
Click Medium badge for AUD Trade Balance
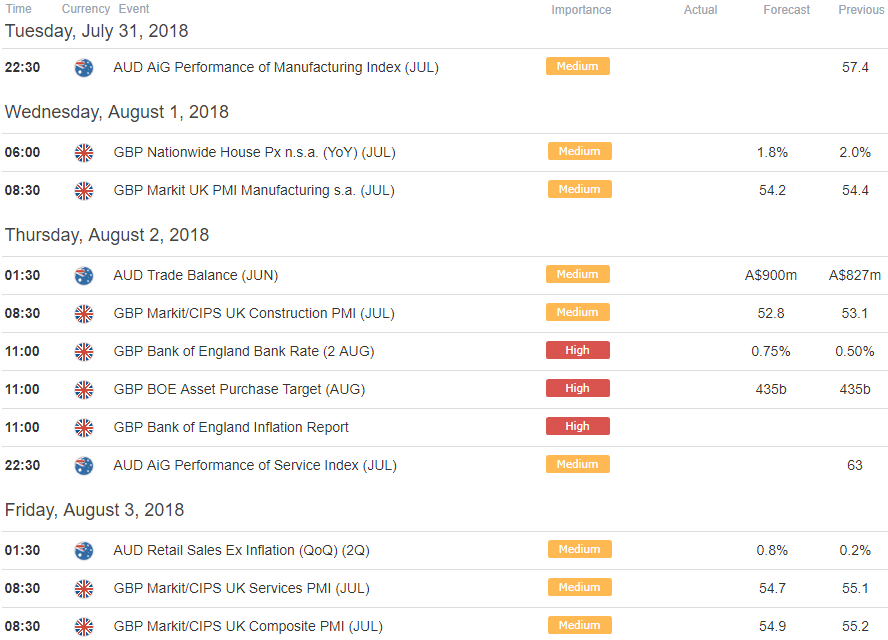578,274
